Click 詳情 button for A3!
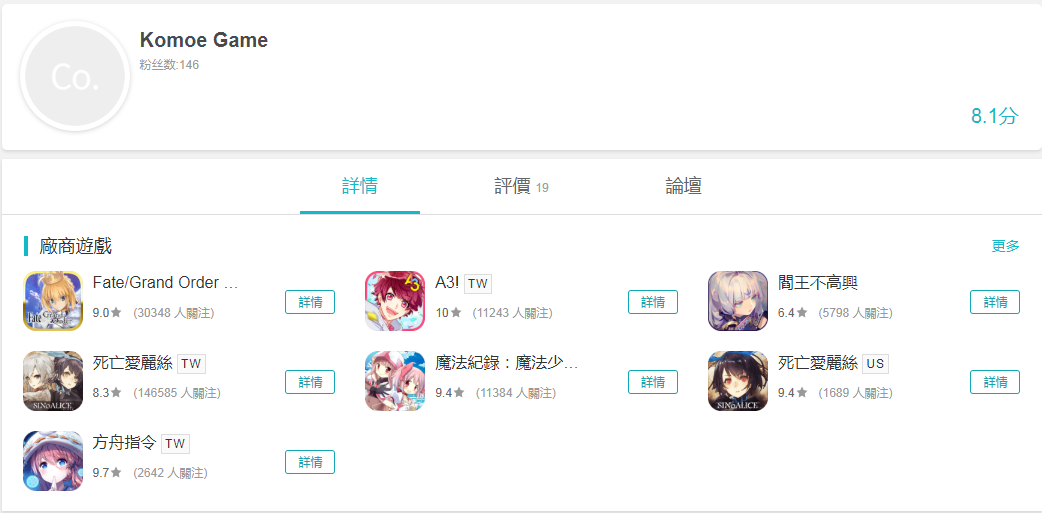 [653, 302]
